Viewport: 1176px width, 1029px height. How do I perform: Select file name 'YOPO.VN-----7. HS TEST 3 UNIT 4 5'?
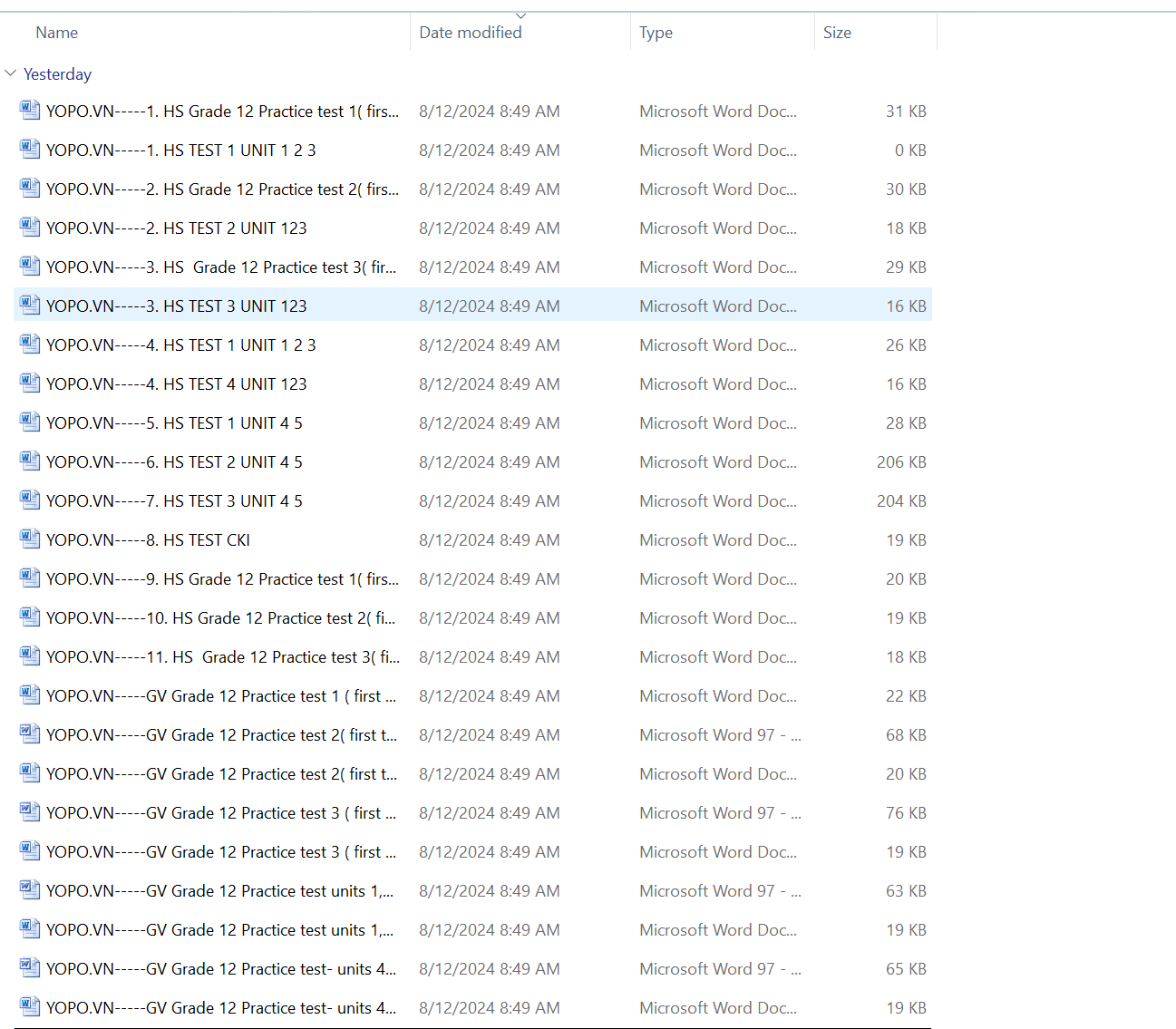174,501
